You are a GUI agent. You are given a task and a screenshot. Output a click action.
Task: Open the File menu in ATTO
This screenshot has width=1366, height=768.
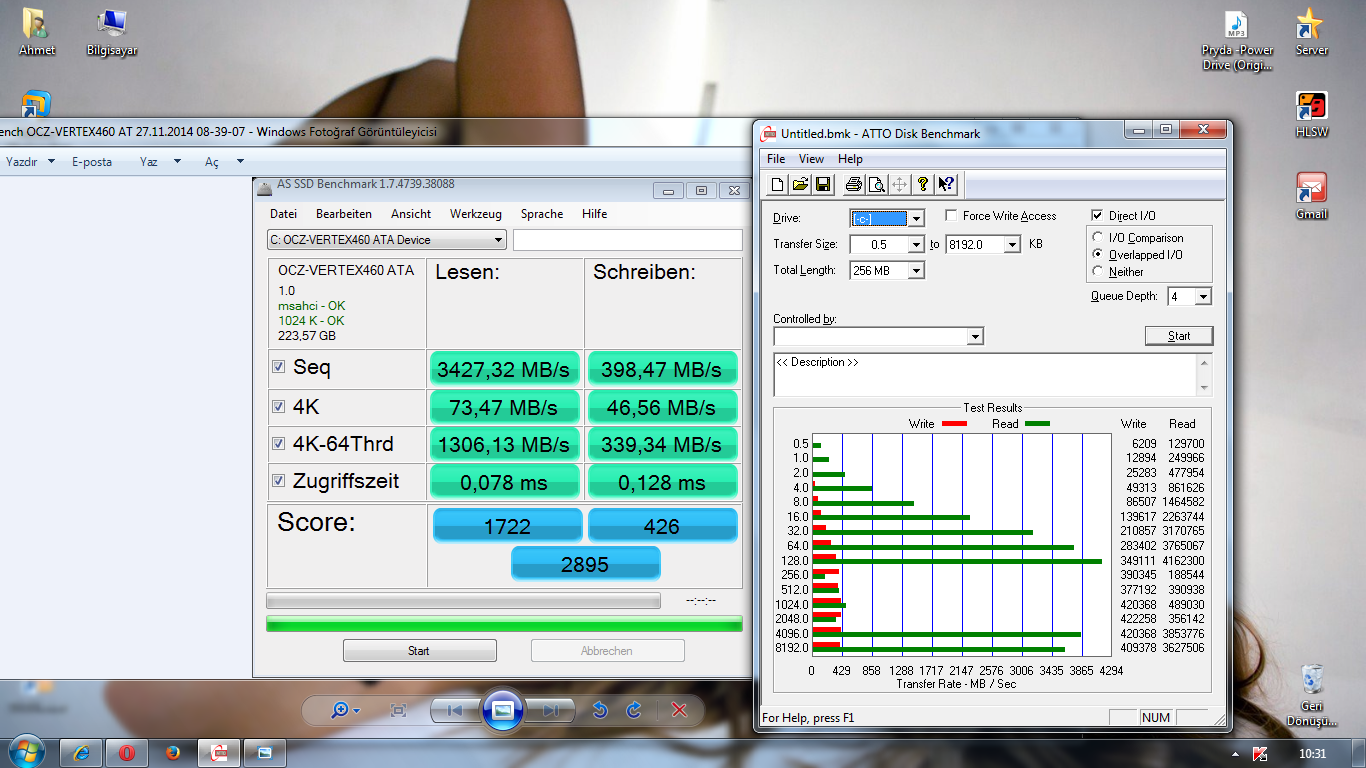pos(776,159)
